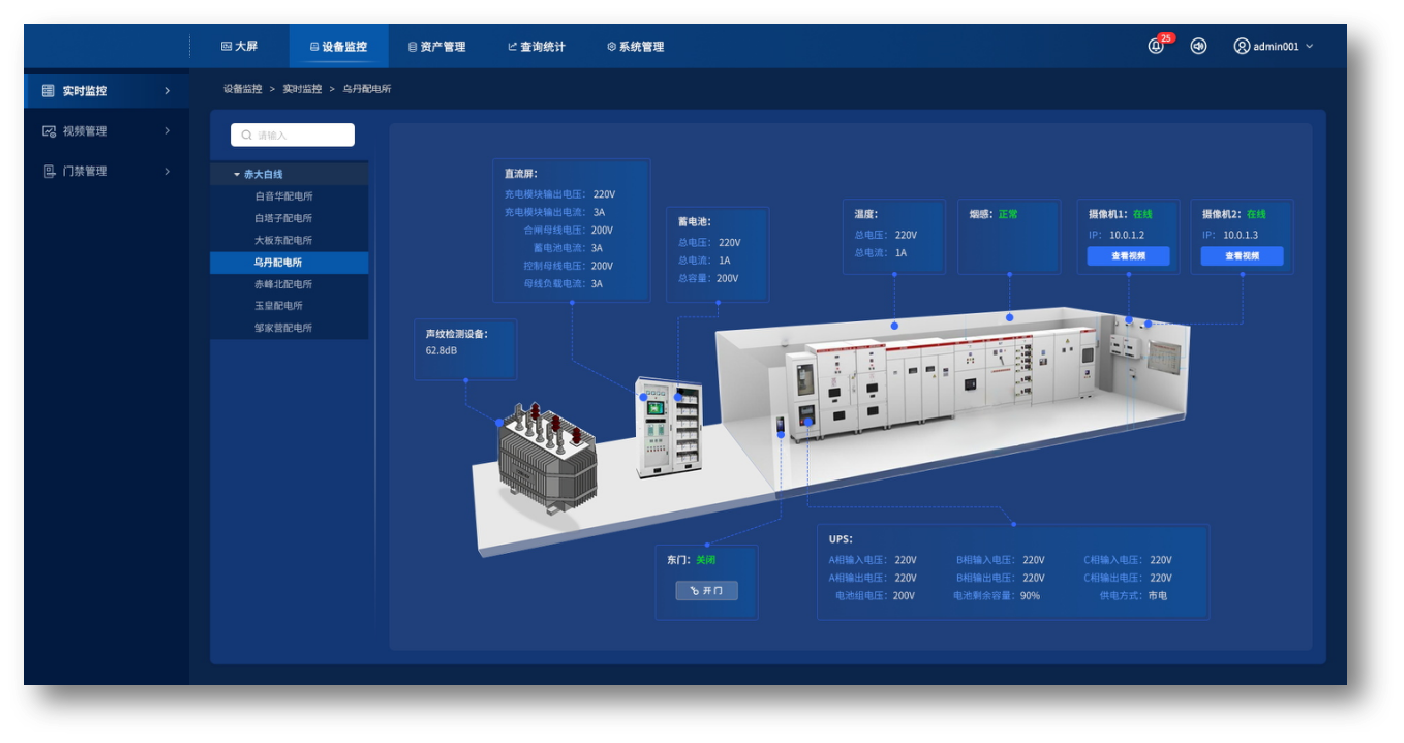1404x743 pixels.
Task: Open the 资产管理 menu tab
Action: pos(436,47)
